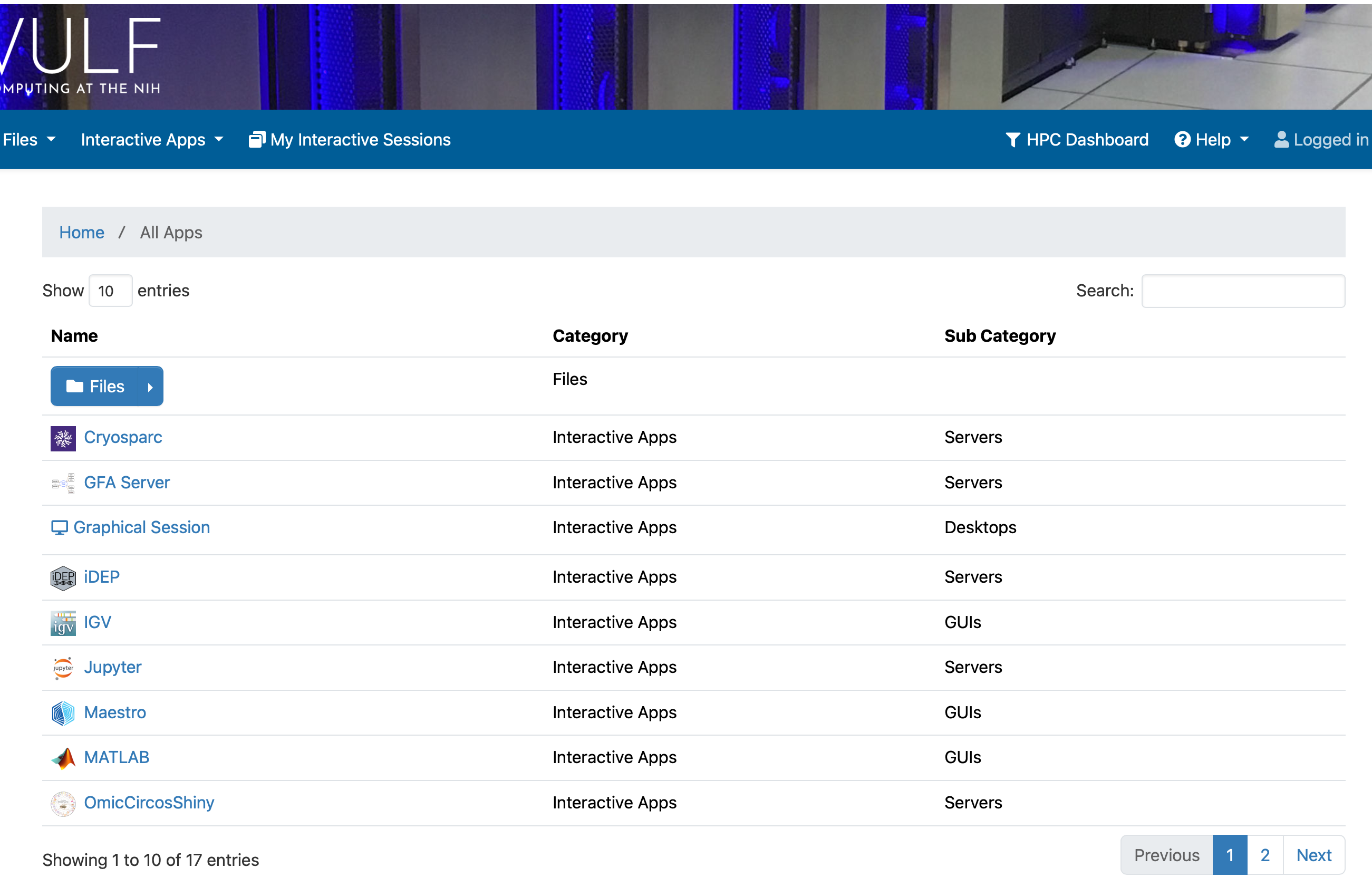The width and height of the screenshot is (1372, 887).
Task: Click the Jupyter app icon
Action: click(63, 668)
